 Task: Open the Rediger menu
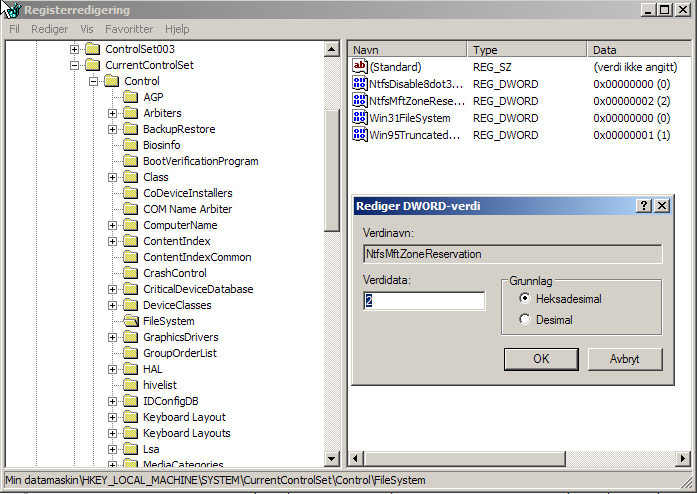[49, 29]
